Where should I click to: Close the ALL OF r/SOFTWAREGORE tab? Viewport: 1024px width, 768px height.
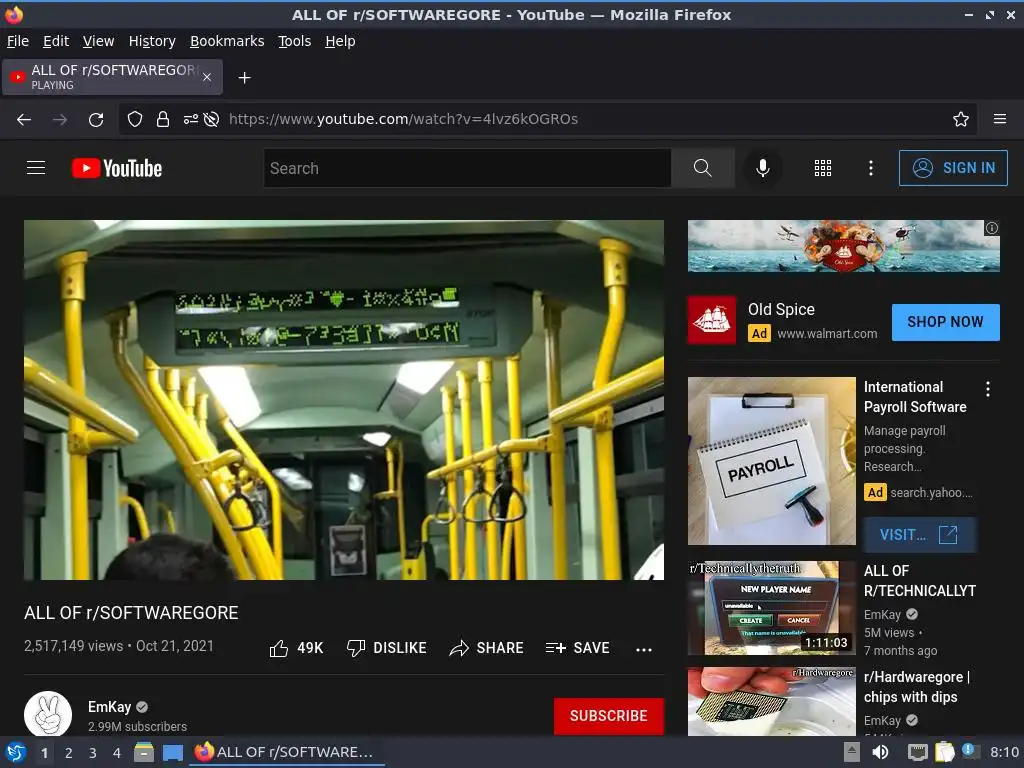tap(207, 77)
